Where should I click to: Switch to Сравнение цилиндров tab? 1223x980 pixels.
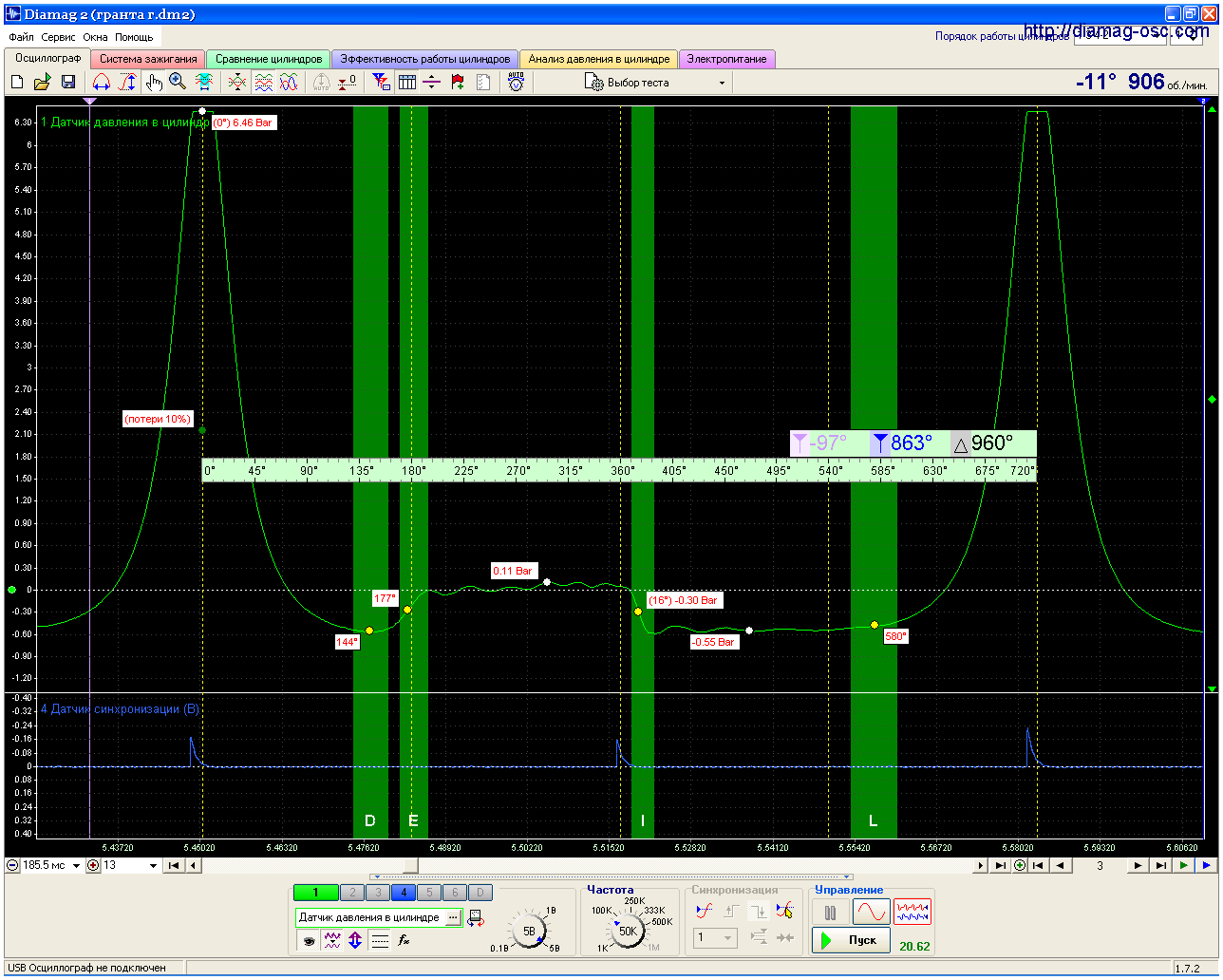pyautogui.click(x=269, y=59)
